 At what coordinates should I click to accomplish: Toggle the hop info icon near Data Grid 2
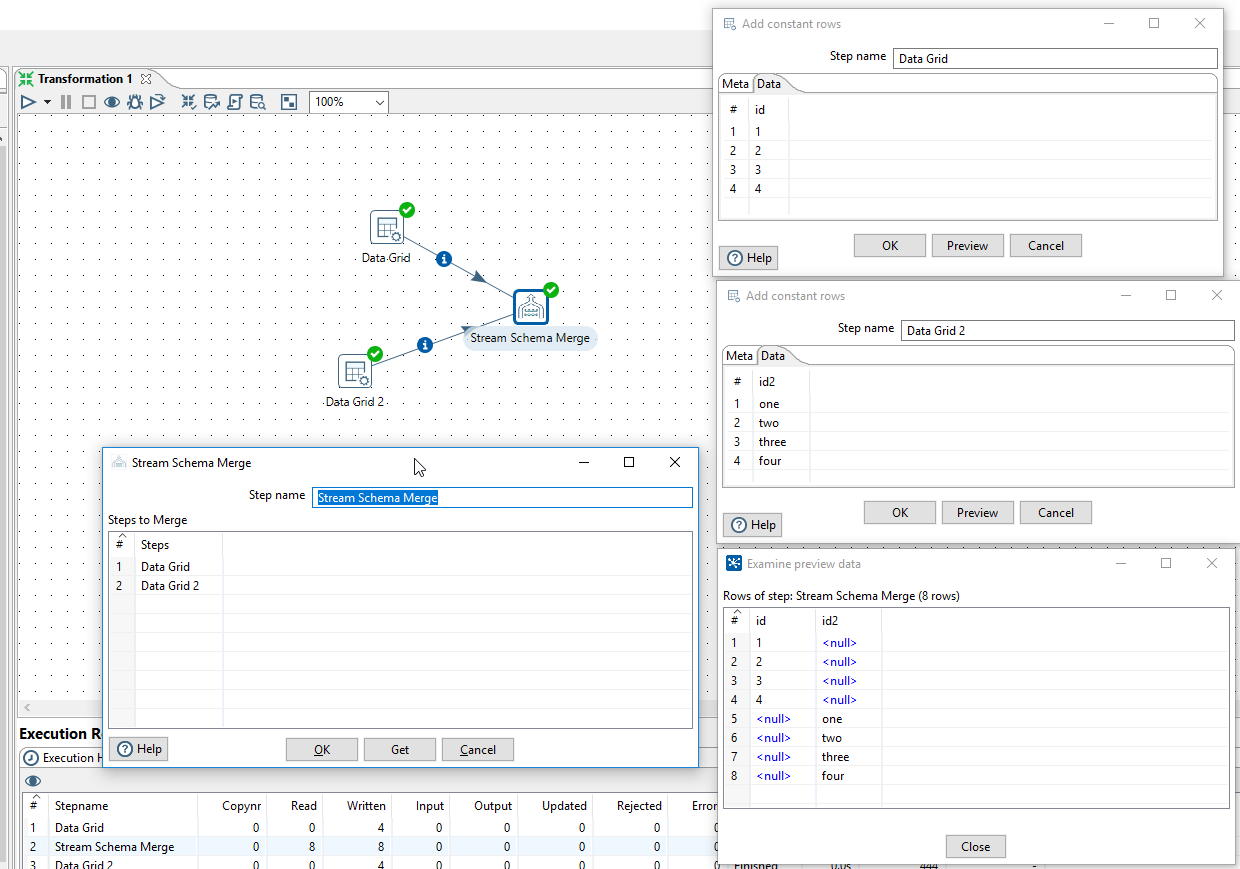(425, 345)
